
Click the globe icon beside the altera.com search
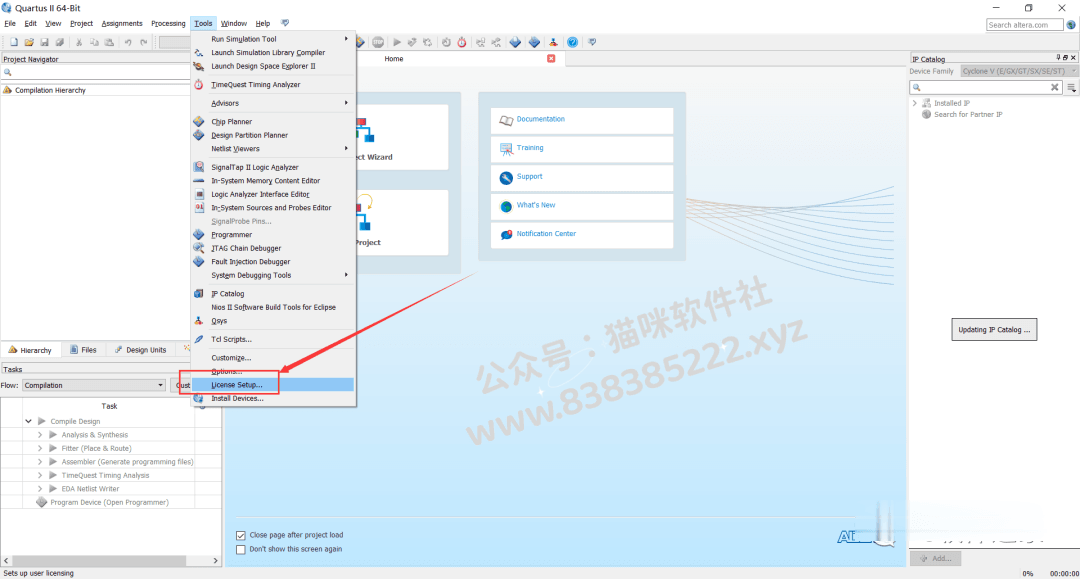coord(1071,25)
